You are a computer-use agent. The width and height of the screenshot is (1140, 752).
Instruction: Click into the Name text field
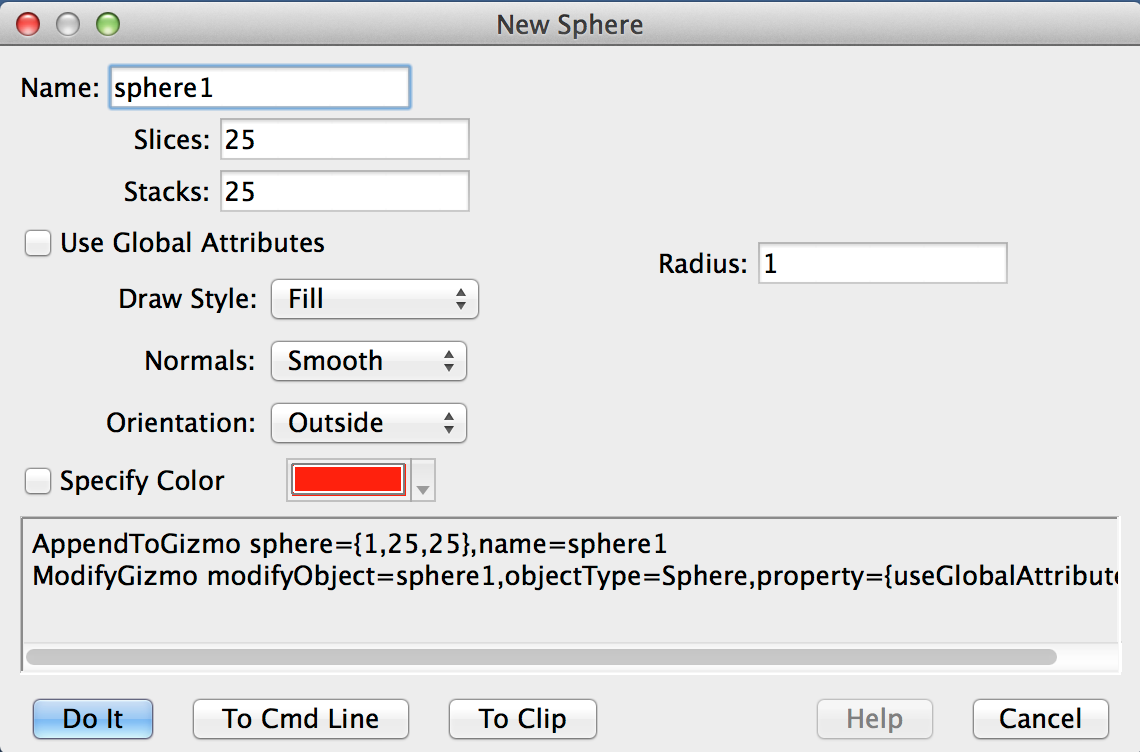(258, 87)
